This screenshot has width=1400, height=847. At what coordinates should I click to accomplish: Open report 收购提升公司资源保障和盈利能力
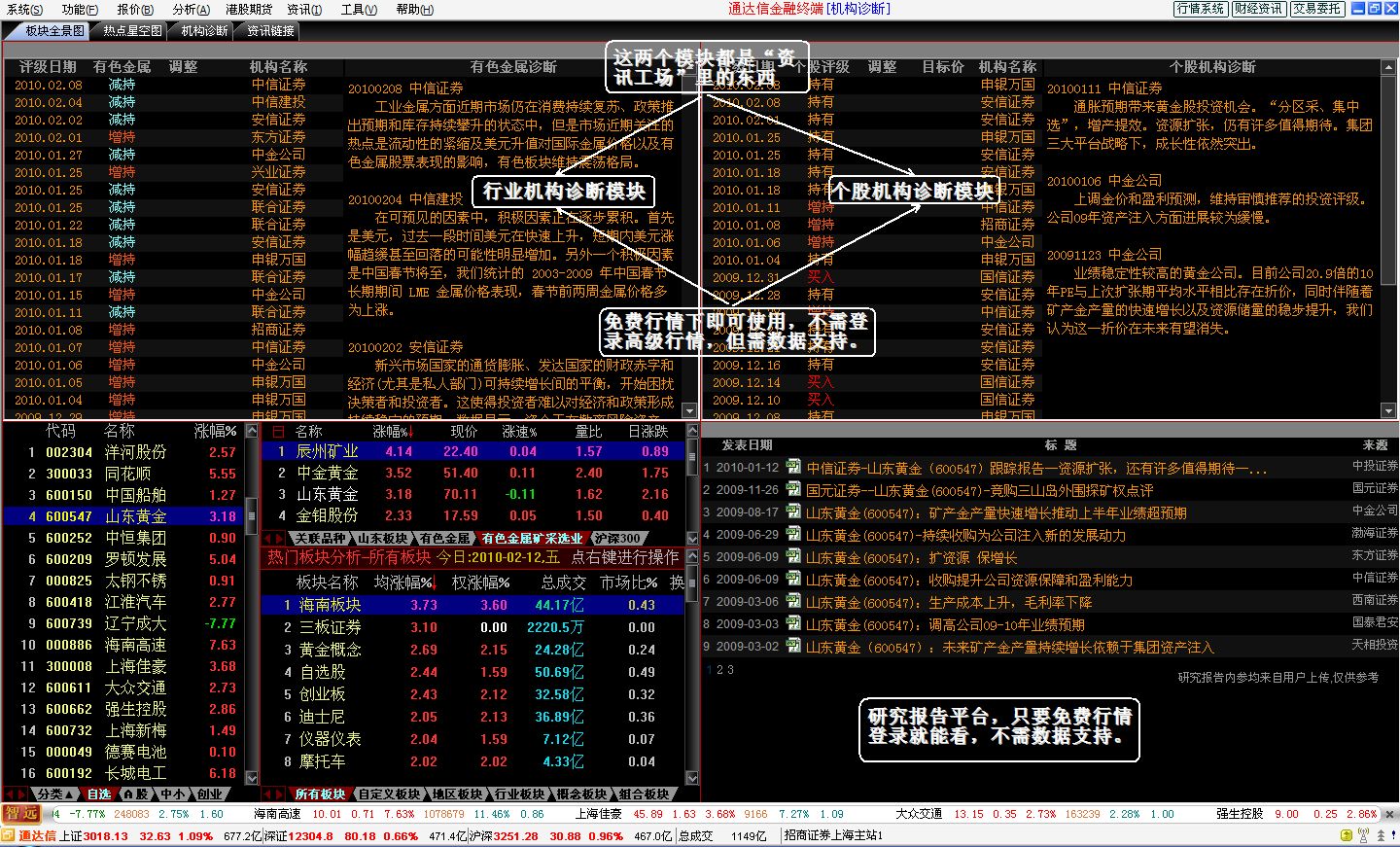(1031, 580)
